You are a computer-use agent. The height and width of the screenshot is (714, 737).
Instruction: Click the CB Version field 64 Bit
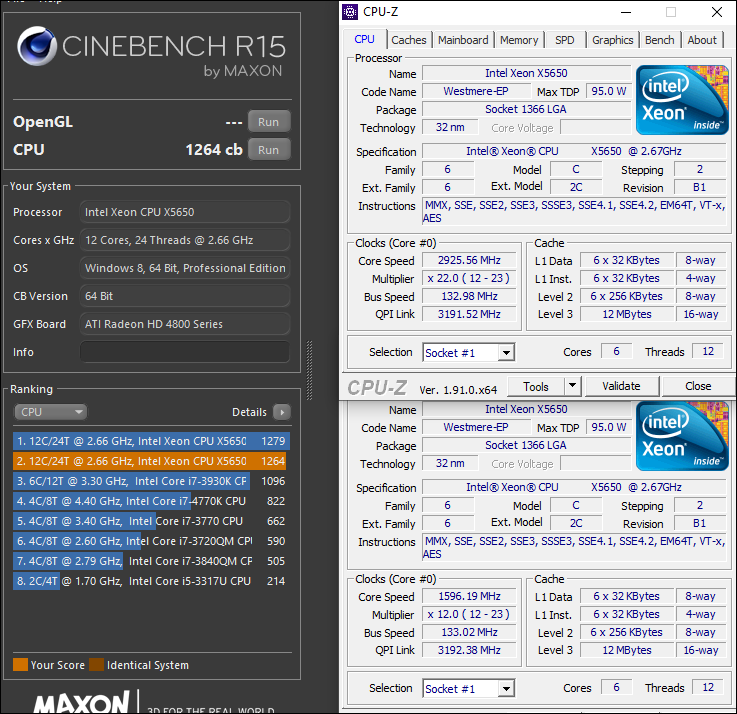[x=185, y=296]
